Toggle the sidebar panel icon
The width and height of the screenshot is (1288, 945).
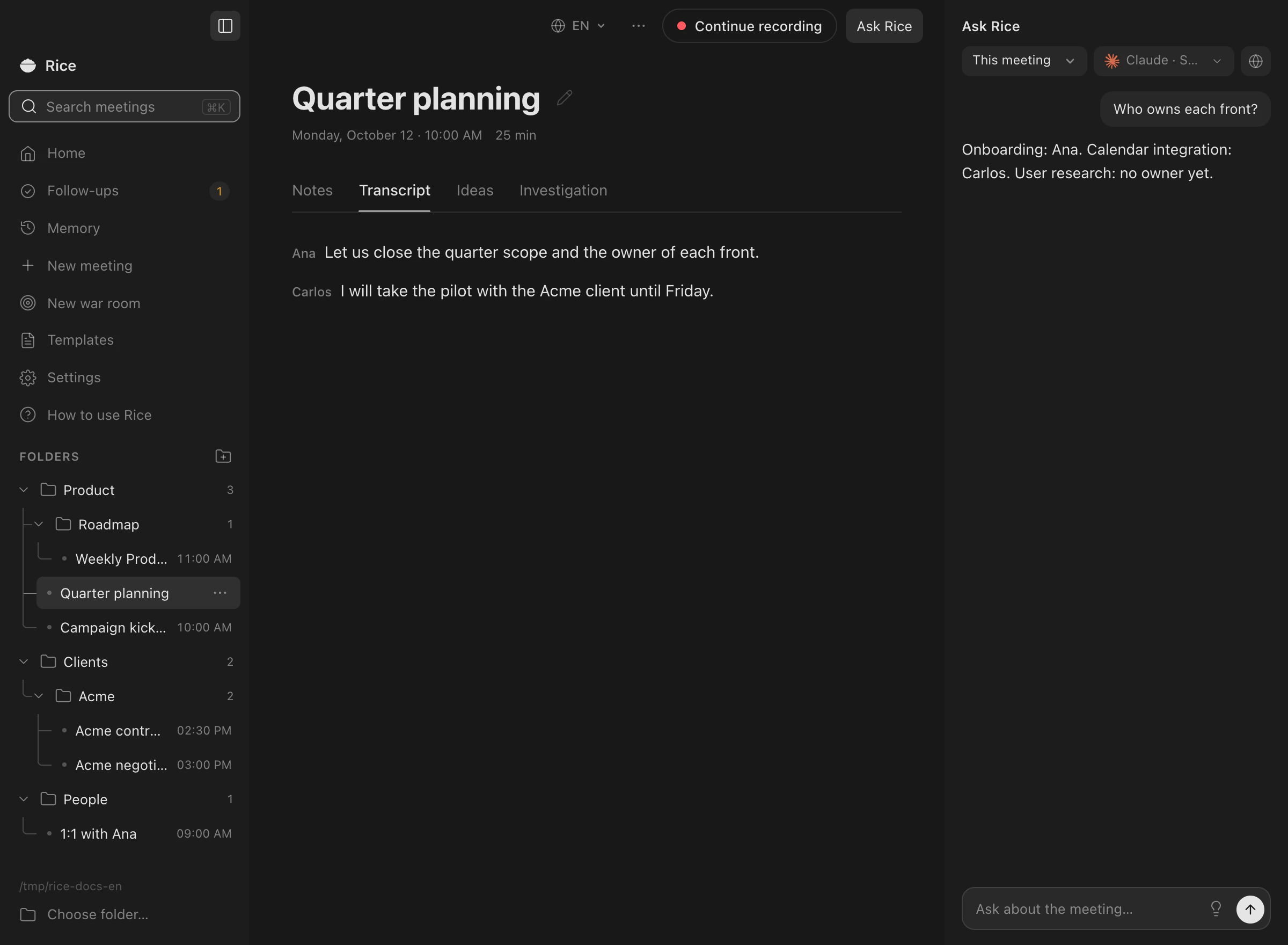click(x=225, y=26)
